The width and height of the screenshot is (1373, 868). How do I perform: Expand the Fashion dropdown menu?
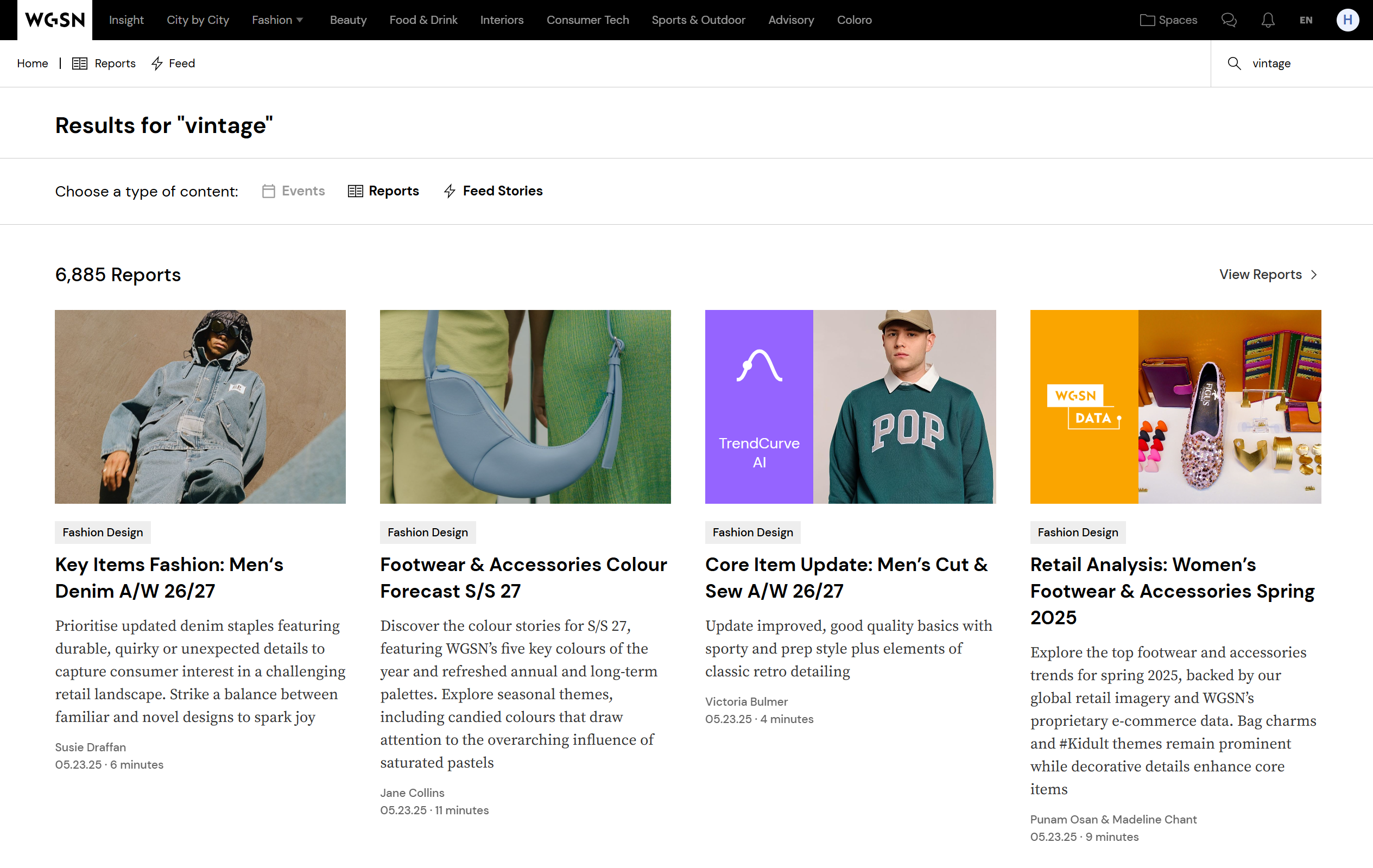point(277,20)
